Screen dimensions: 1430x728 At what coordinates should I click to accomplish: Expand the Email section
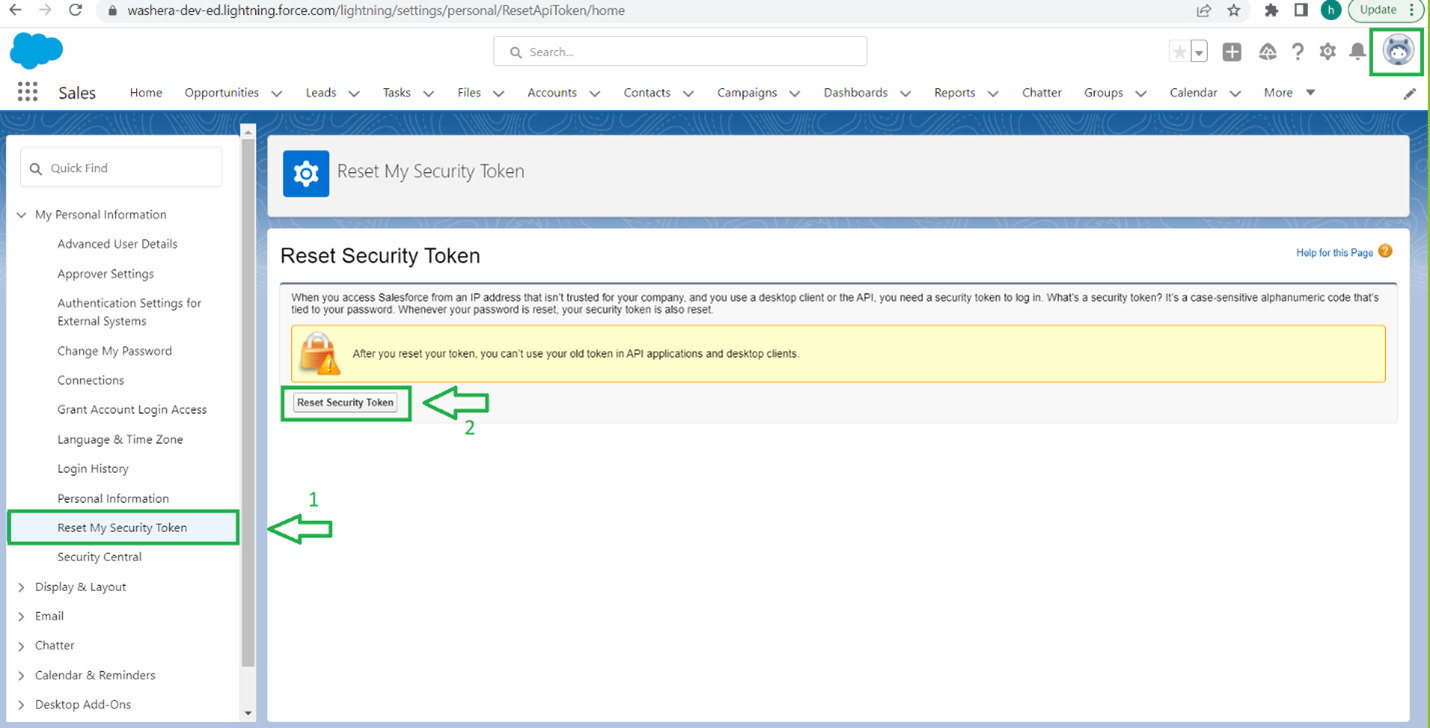pyautogui.click(x=22, y=616)
